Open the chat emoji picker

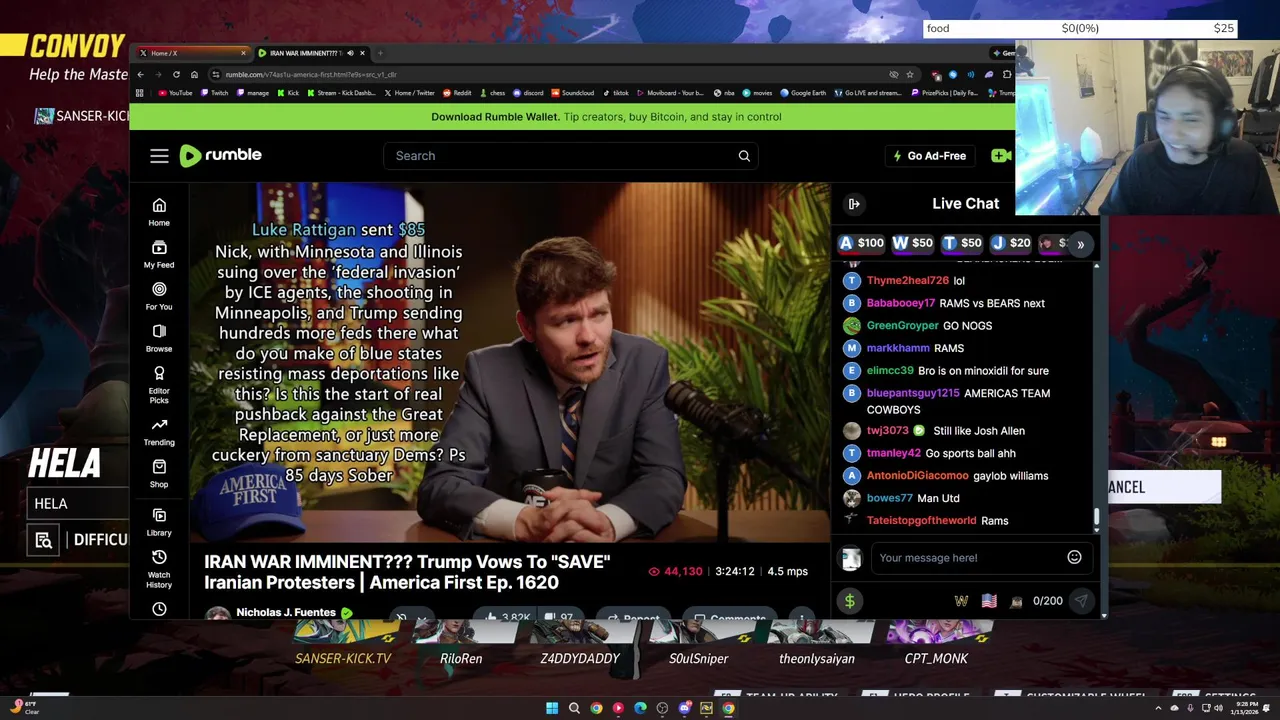1074,558
